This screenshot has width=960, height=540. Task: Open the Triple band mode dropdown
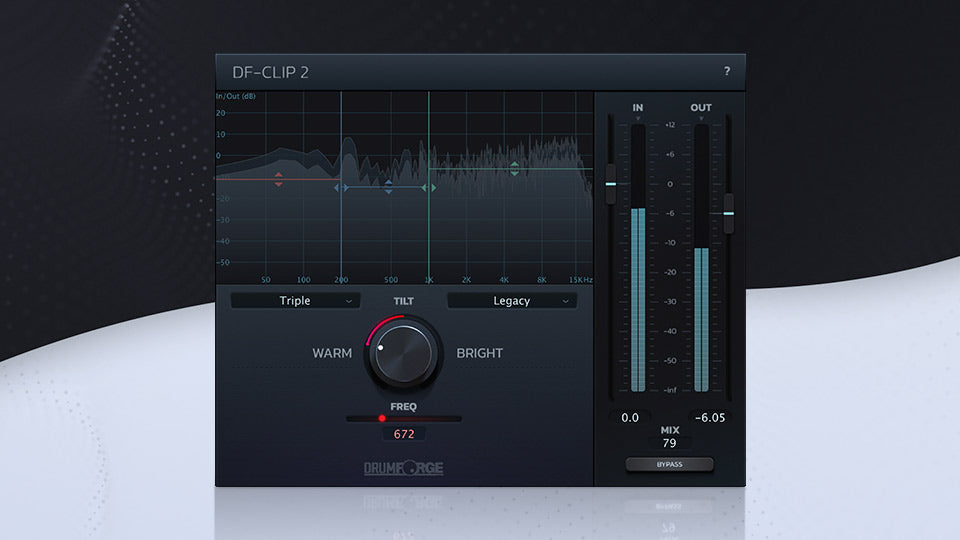point(295,300)
